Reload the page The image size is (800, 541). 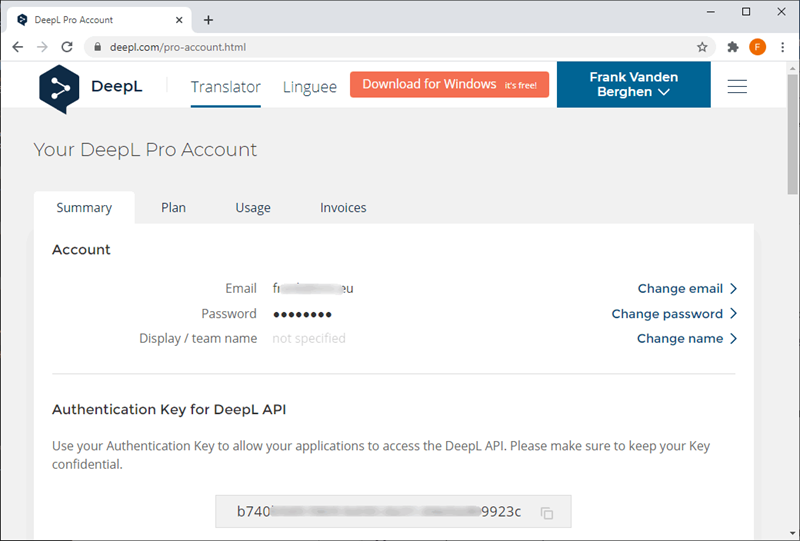67,47
